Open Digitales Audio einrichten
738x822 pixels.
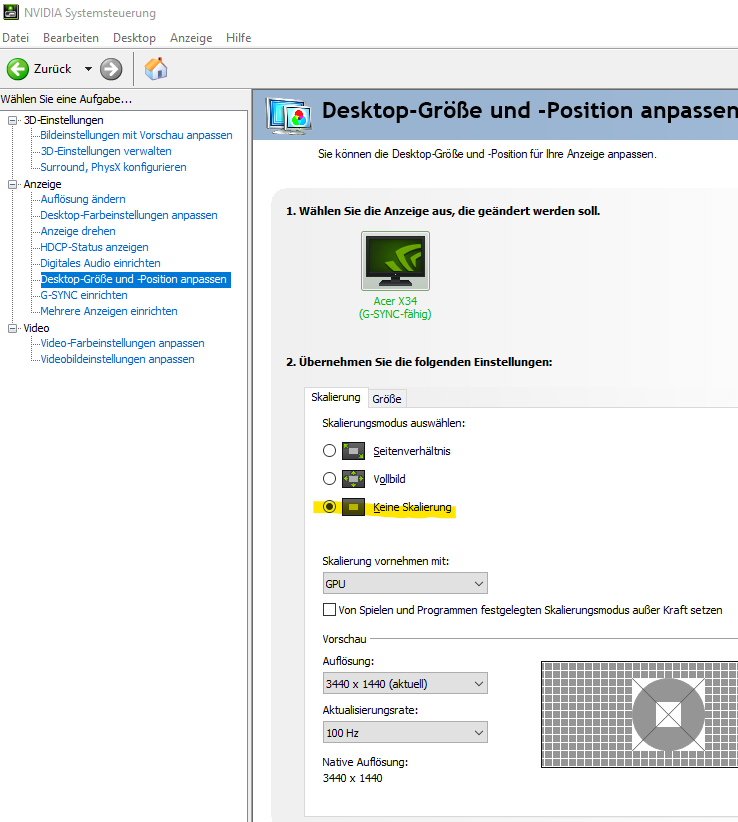point(100,263)
